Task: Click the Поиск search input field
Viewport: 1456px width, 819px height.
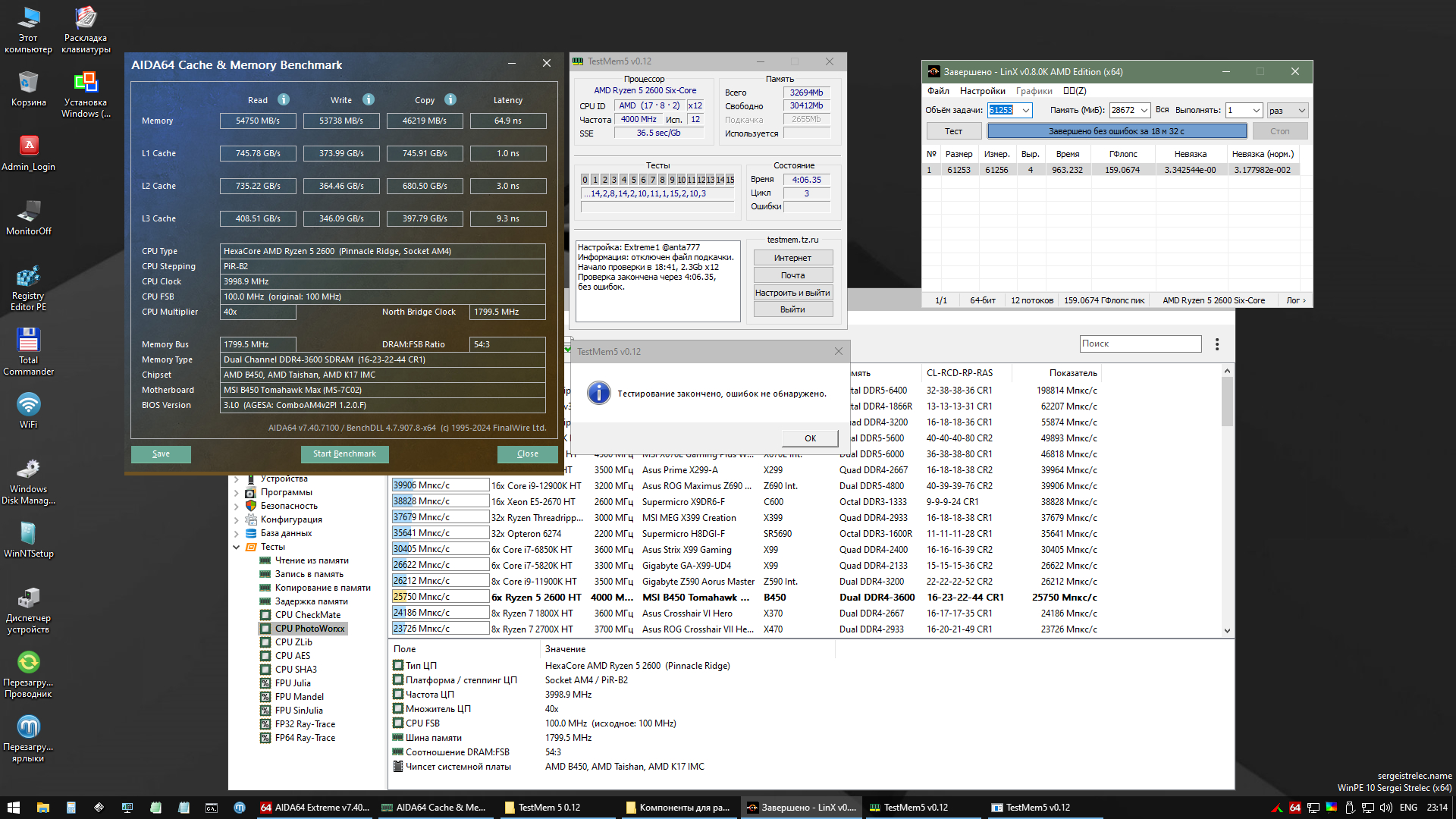Action: pyautogui.click(x=1140, y=344)
